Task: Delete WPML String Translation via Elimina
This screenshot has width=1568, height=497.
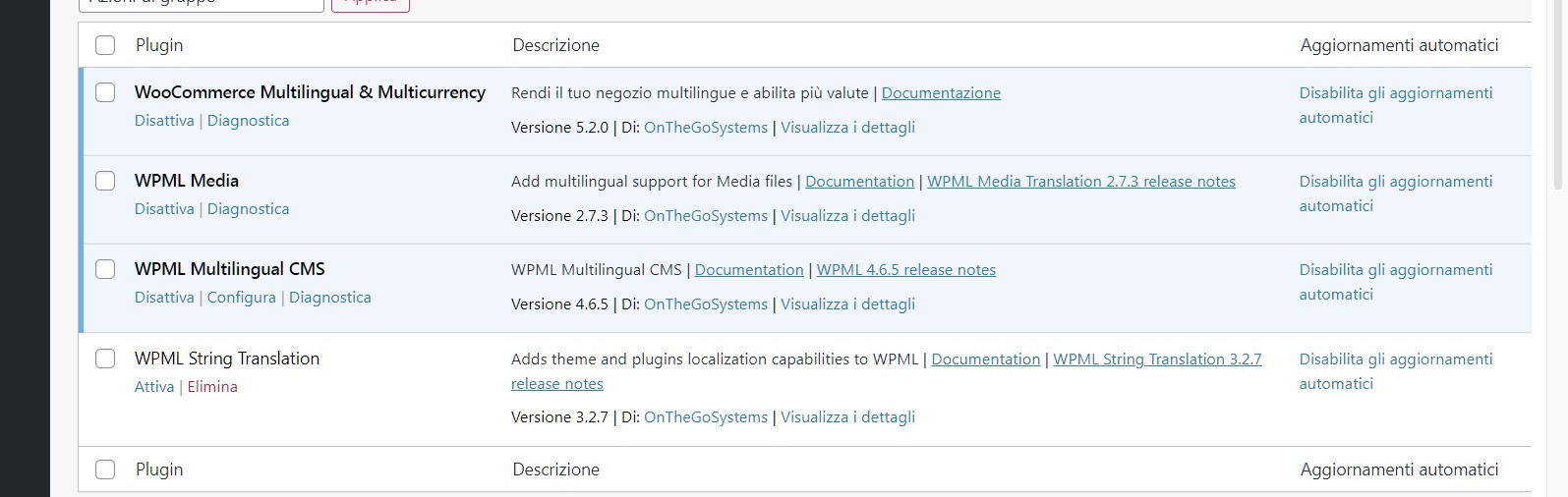Action: (x=212, y=386)
